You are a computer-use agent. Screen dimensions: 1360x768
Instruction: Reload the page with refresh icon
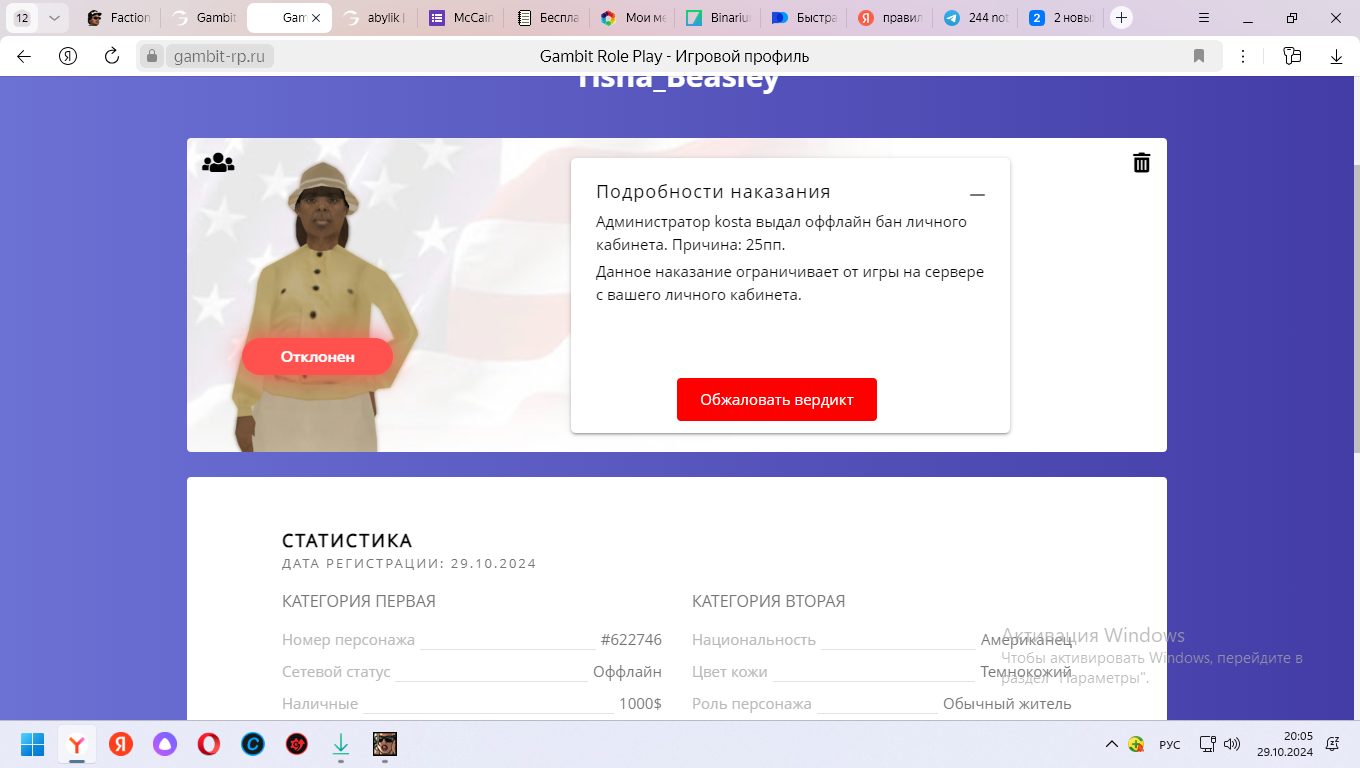112,57
